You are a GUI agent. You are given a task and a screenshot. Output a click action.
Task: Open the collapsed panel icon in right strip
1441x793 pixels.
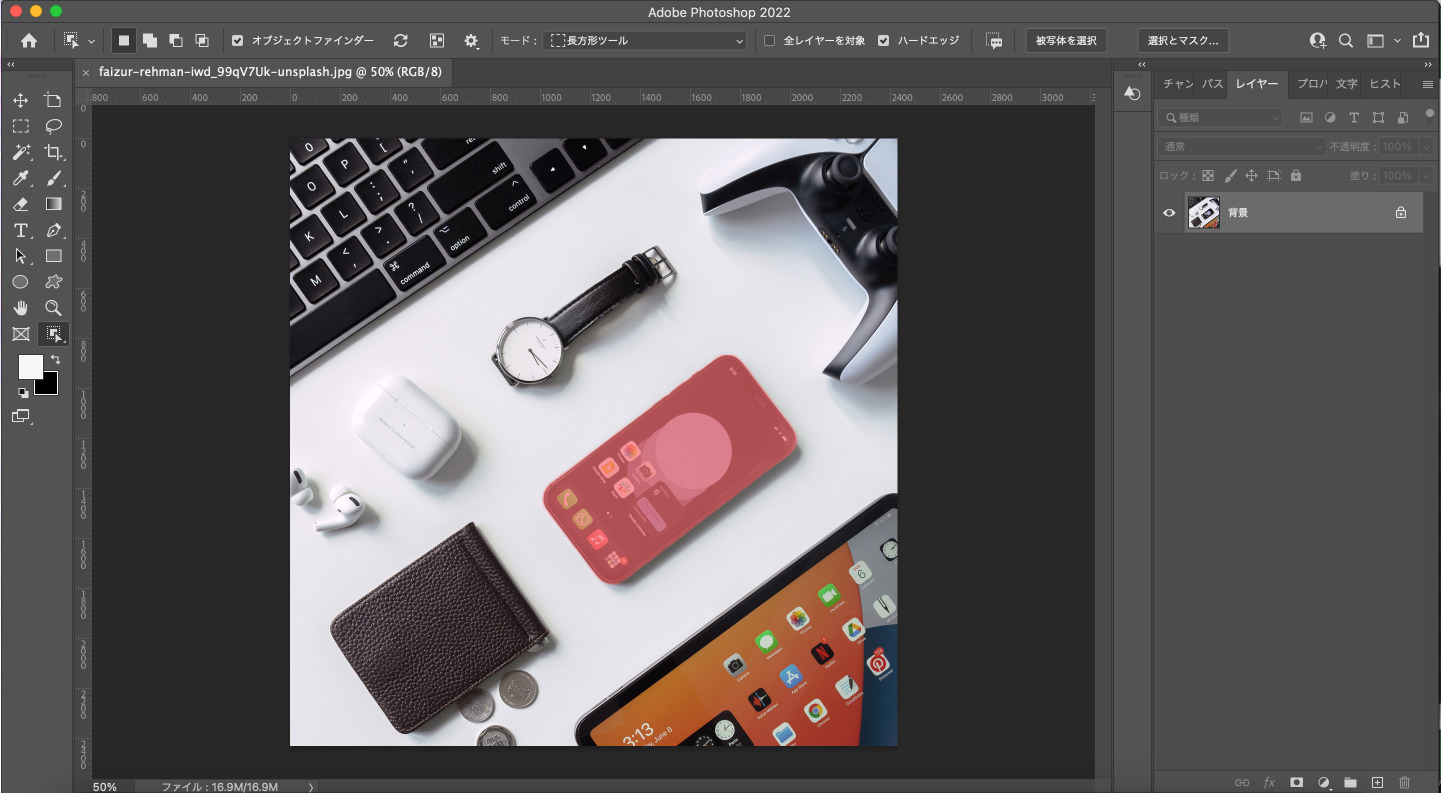pyautogui.click(x=1133, y=93)
